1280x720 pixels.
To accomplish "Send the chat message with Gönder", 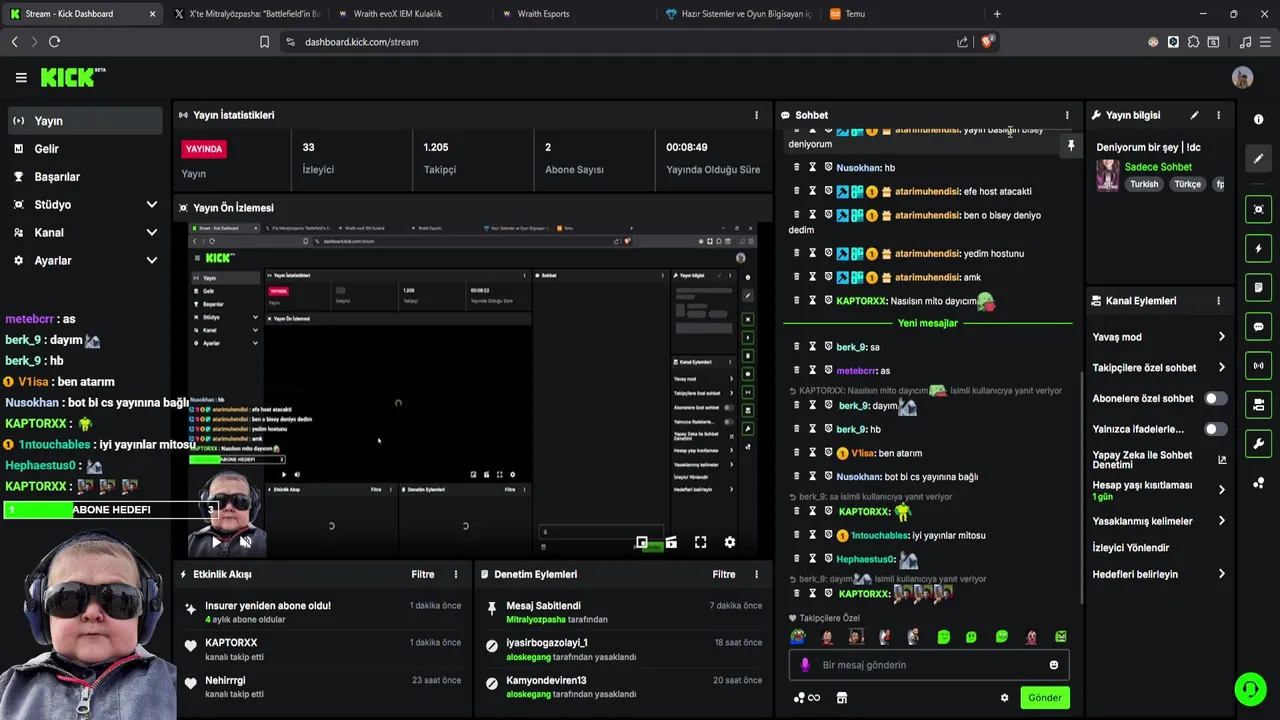I will pyautogui.click(x=1045, y=698).
